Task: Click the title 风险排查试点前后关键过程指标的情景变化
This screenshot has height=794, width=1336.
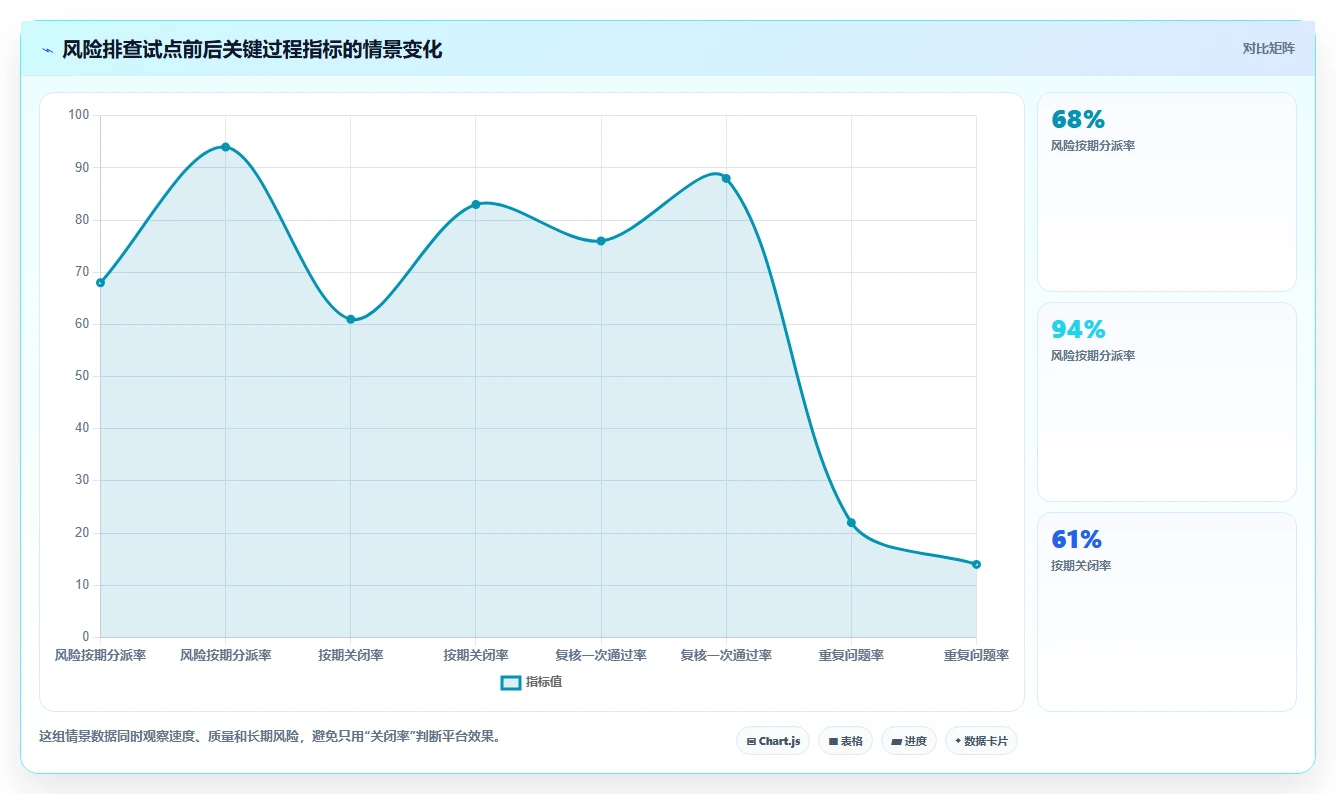Action: 252,50
